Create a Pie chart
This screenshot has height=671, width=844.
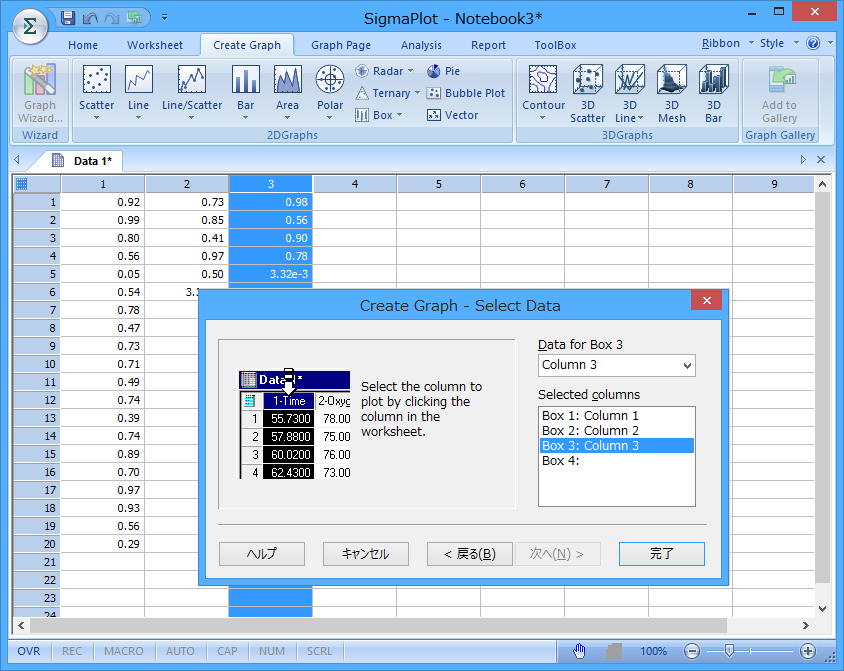click(444, 71)
